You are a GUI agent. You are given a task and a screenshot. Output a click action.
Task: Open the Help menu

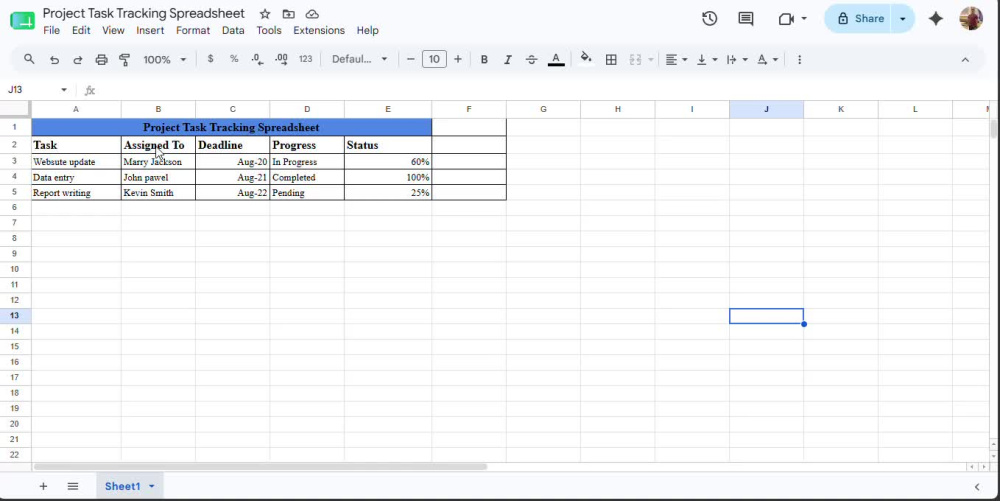[367, 30]
